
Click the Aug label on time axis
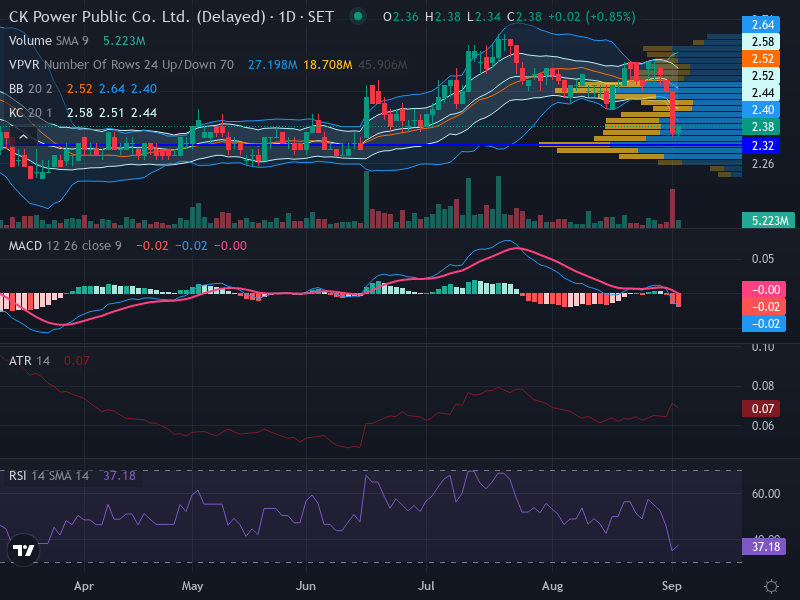point(553,586)
